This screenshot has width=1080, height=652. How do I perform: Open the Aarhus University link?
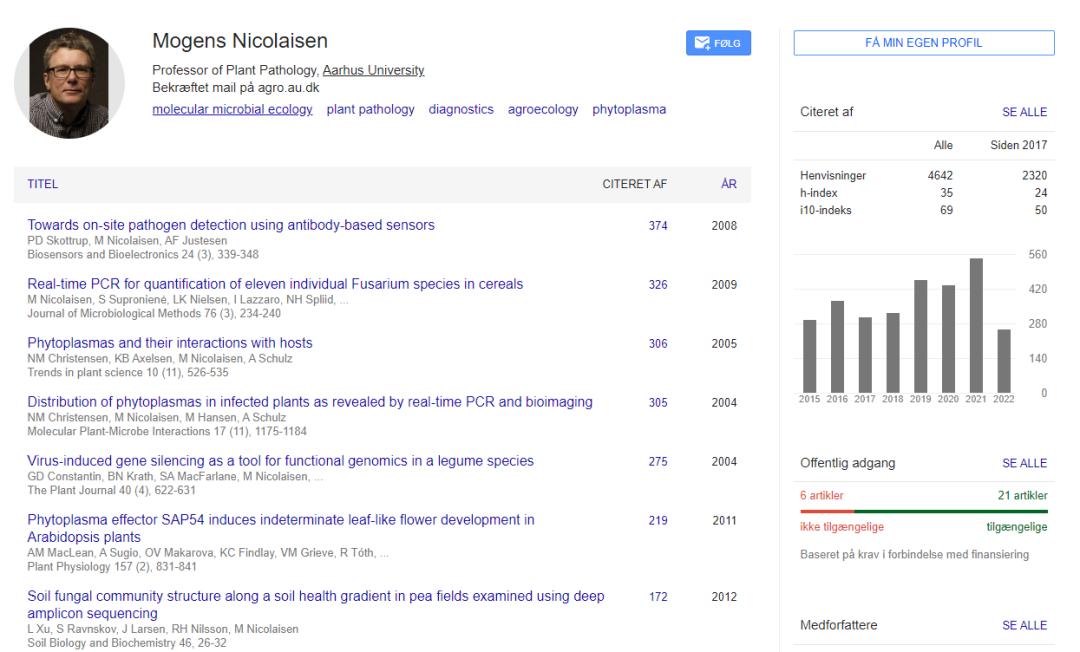(x=373, y=71)
